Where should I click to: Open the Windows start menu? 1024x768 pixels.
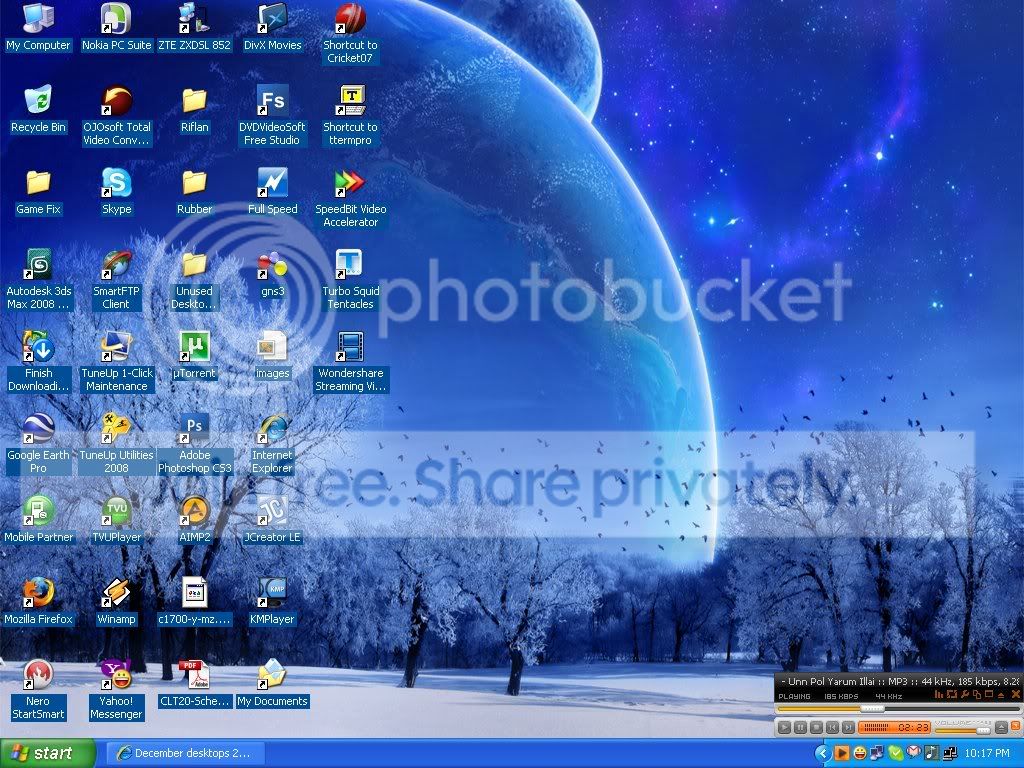tap(48, 754)
